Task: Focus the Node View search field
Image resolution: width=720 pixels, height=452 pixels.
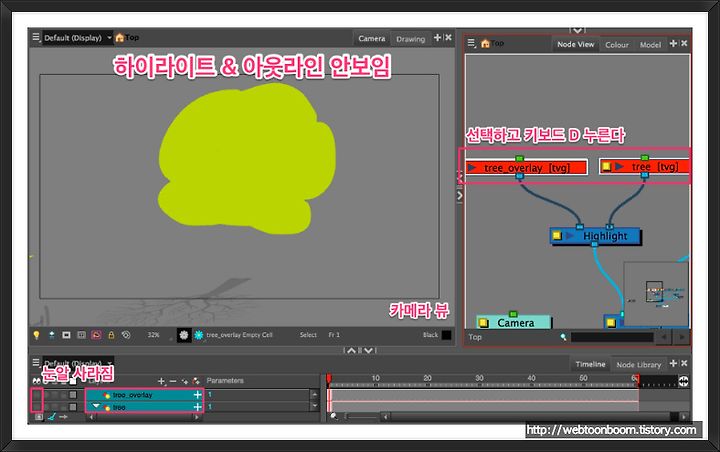Action: coord(612,337)
